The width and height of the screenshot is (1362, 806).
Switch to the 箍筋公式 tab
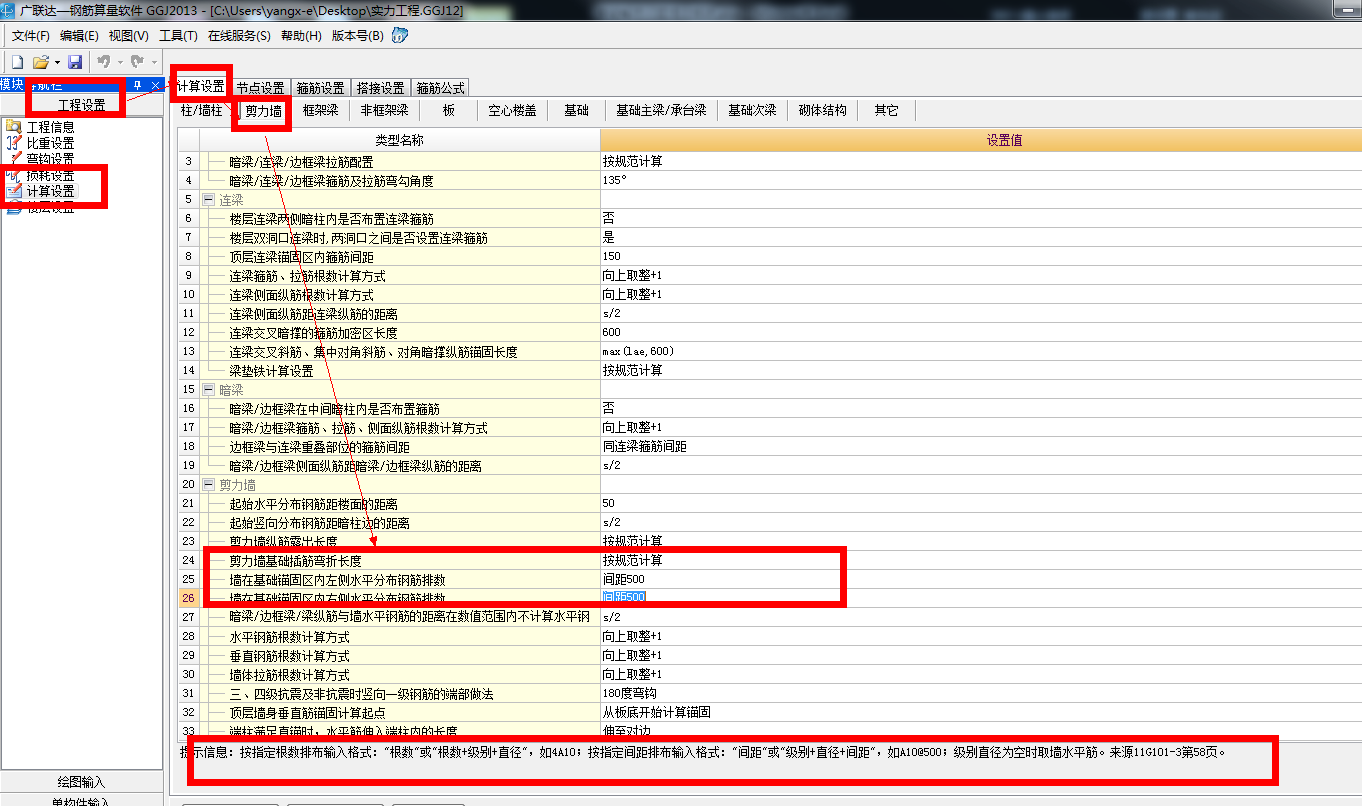pos(440,88)
